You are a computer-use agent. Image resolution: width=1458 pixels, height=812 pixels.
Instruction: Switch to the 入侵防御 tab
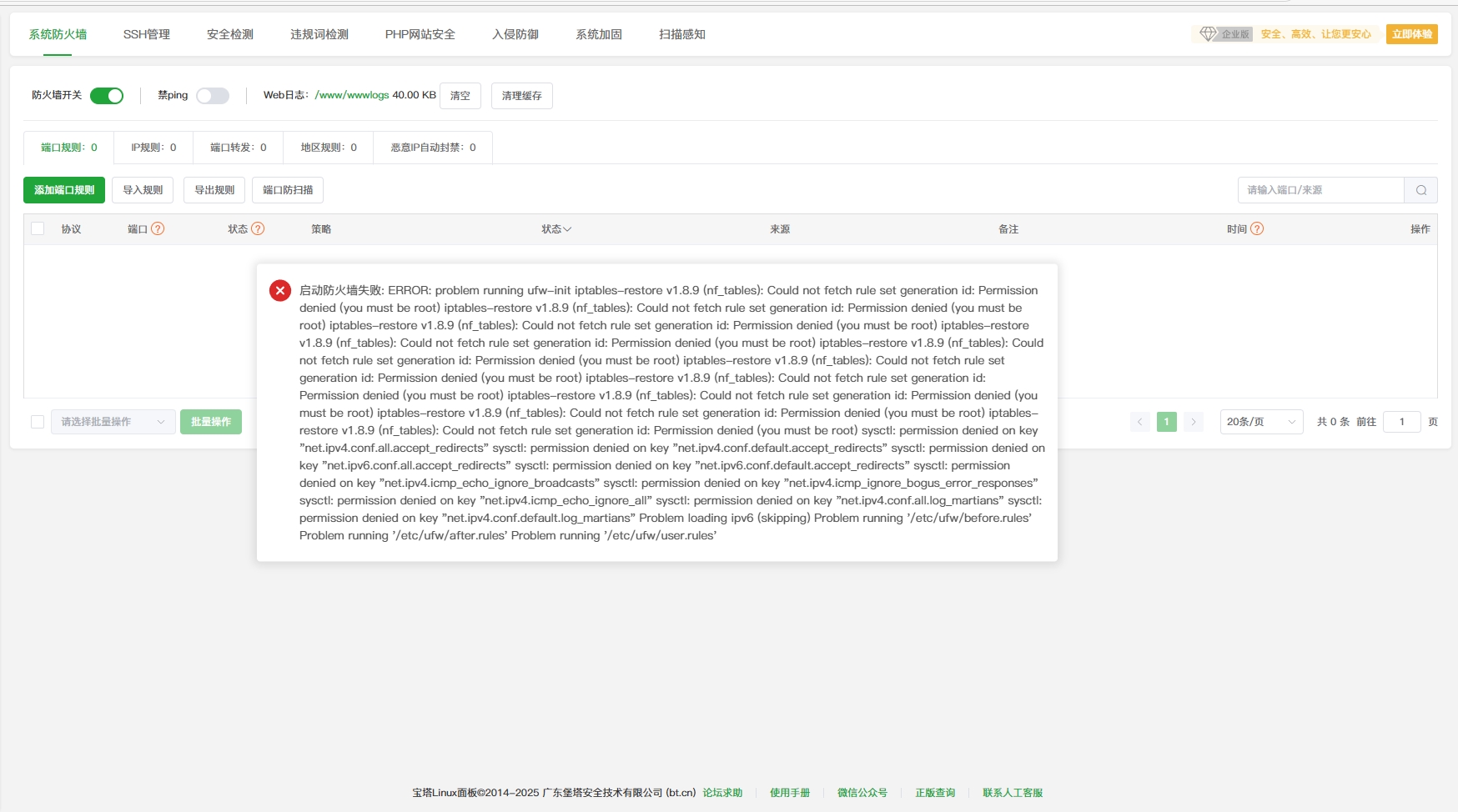point(515,34)
